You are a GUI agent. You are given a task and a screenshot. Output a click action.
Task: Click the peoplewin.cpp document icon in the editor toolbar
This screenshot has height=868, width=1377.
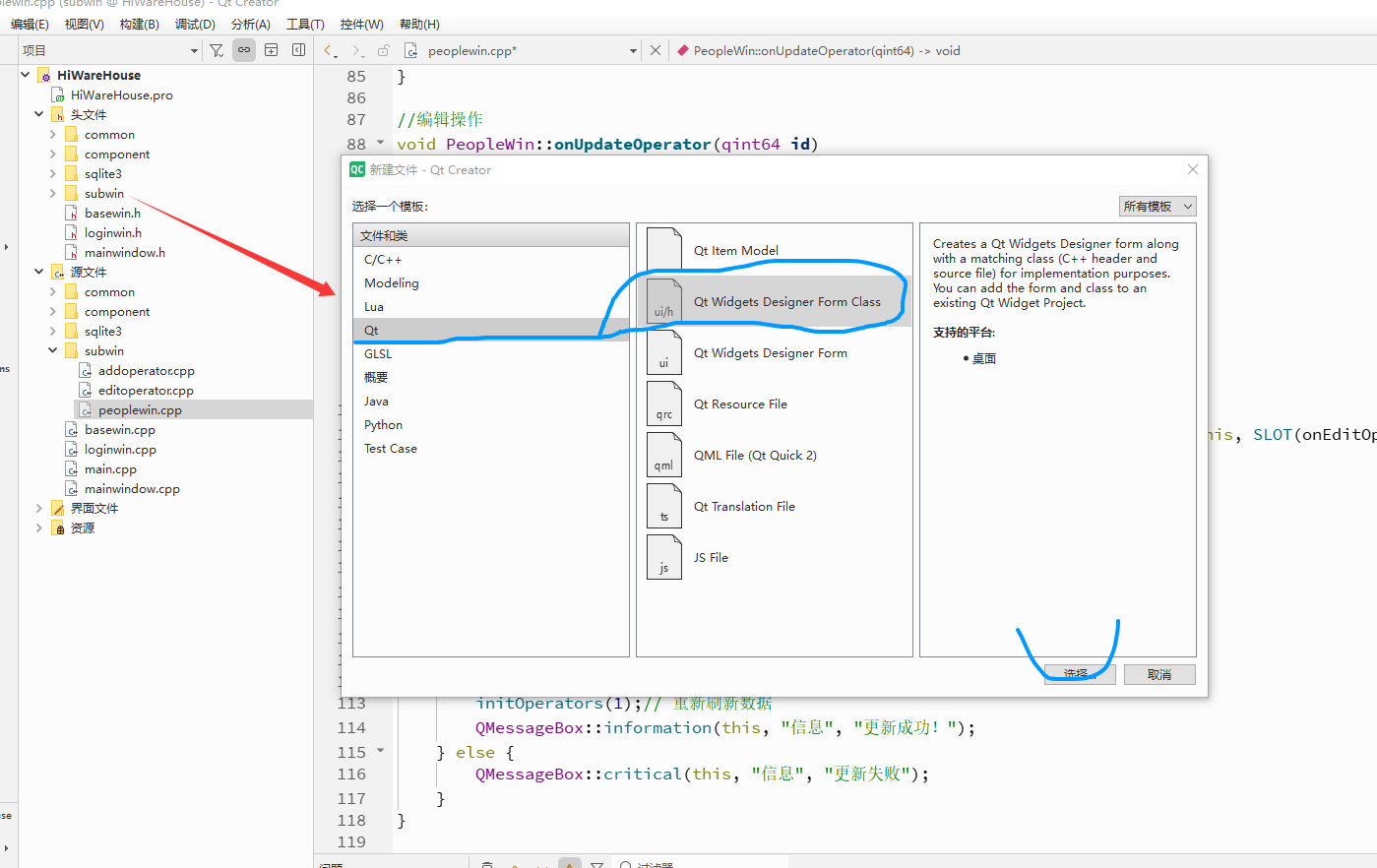point(411,50)
